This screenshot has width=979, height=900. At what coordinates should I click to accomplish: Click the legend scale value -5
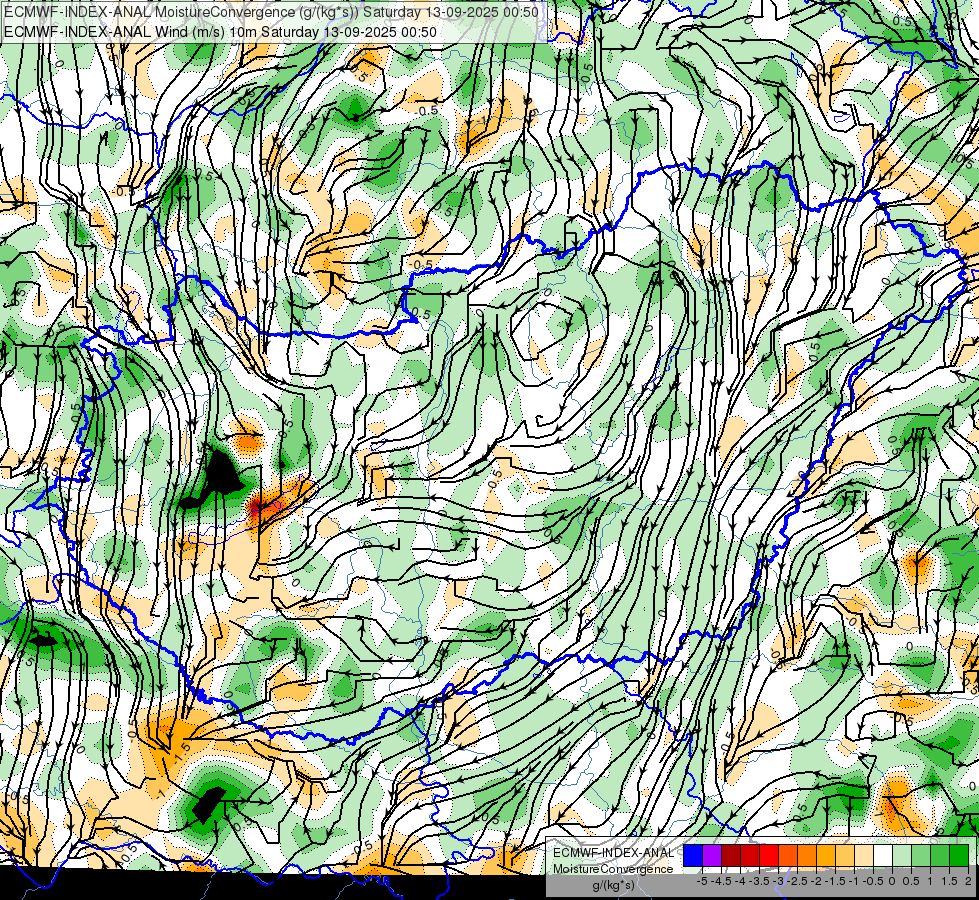[702, 881]
